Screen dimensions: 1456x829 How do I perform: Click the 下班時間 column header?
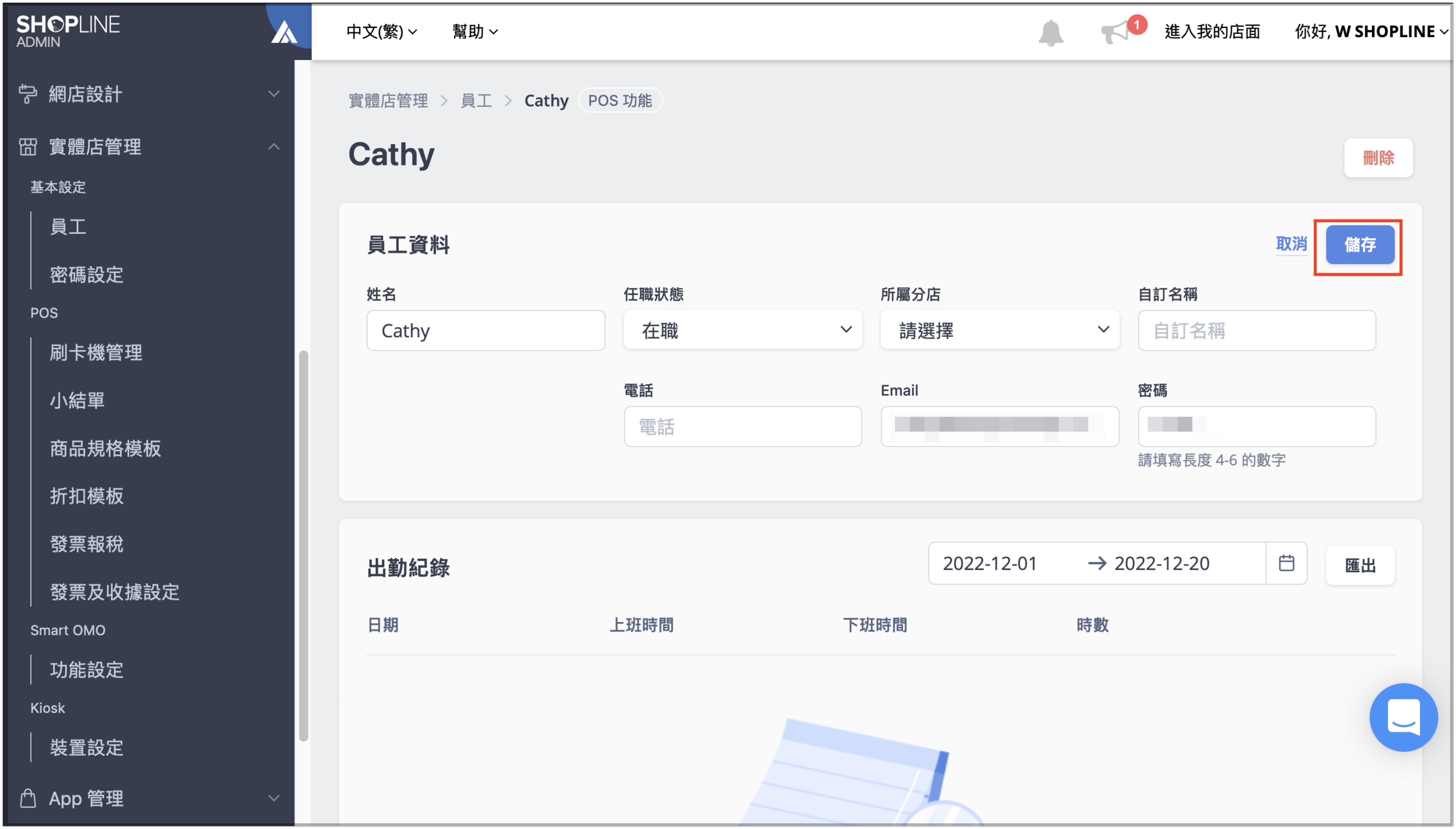(x=875, y=625)
